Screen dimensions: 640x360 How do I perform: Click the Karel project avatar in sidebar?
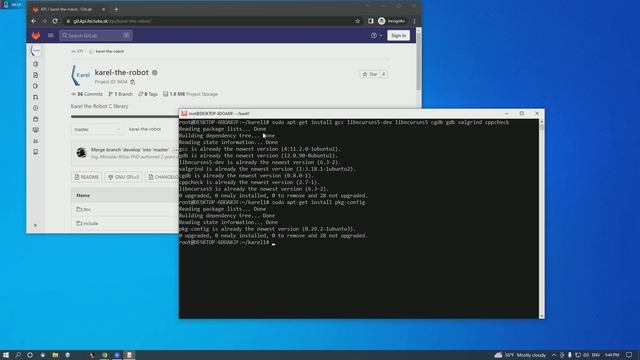coord(36,51)
